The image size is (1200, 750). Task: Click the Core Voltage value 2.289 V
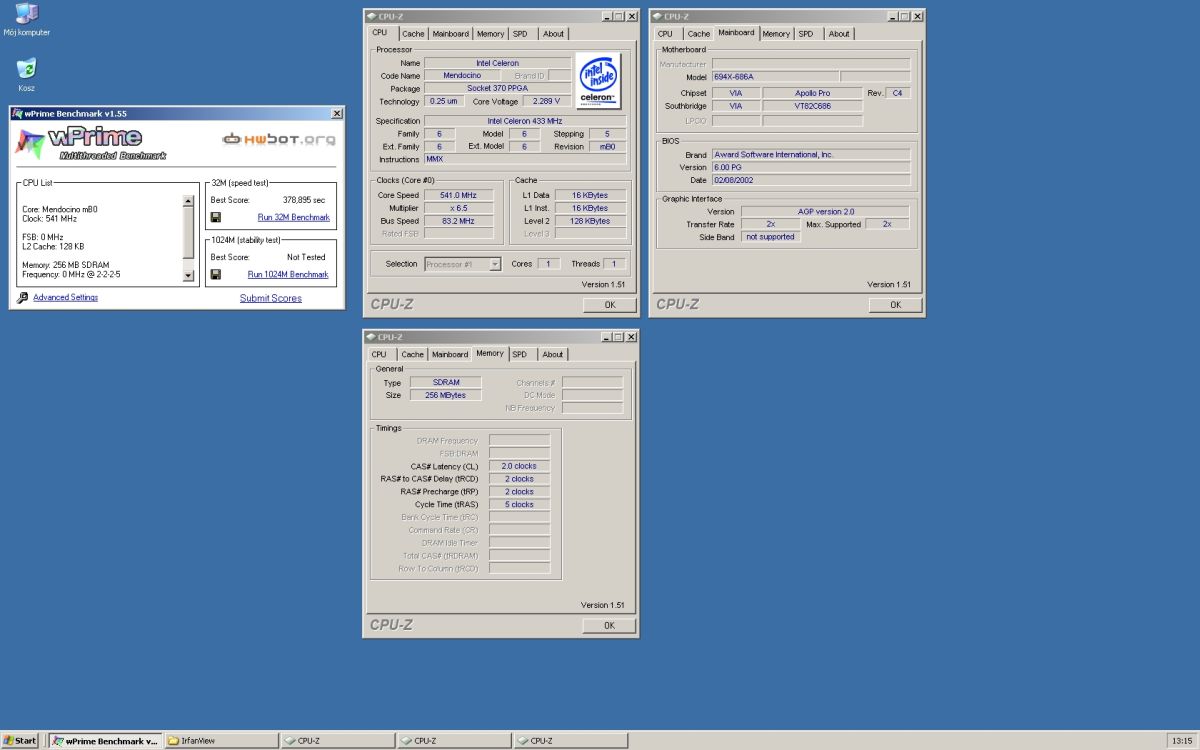click(x=546, y=101)
